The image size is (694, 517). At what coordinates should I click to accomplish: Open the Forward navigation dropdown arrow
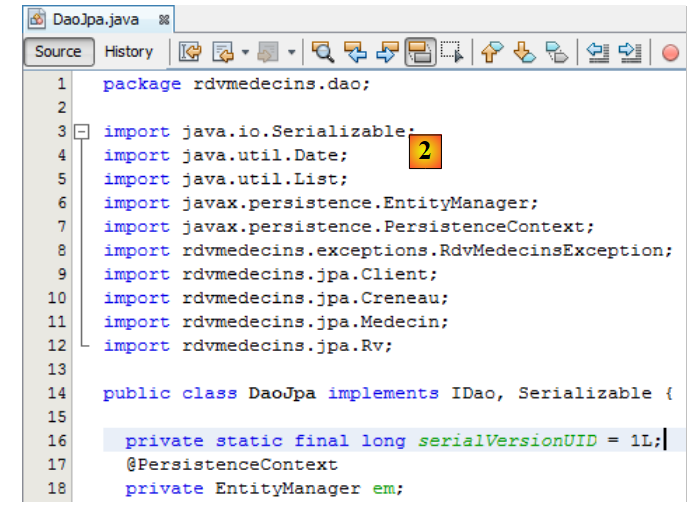(291, 53)
